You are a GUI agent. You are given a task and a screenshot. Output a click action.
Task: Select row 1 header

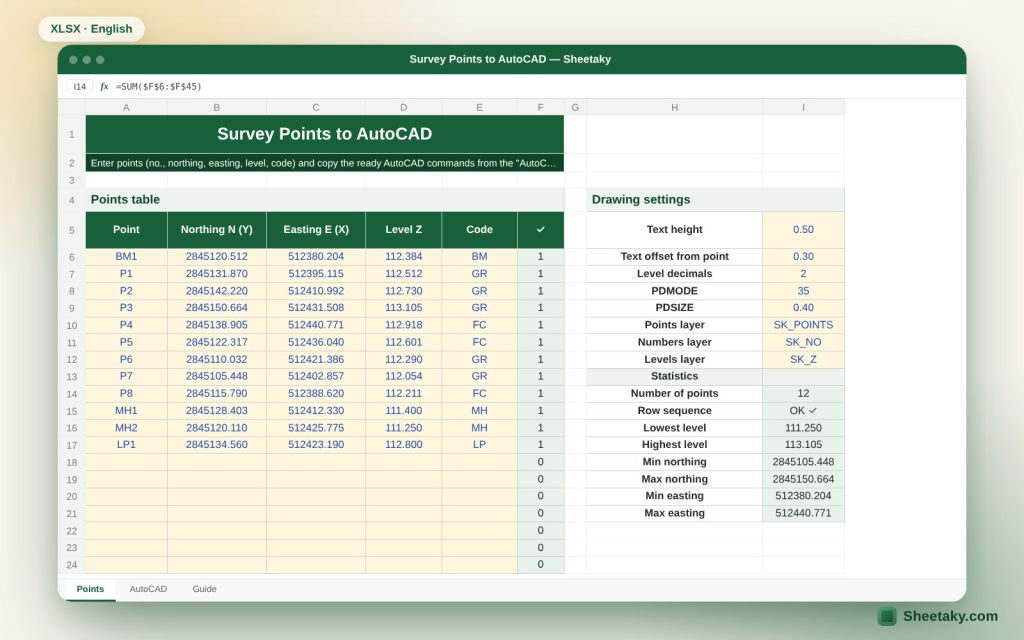[x=72, y=135]
